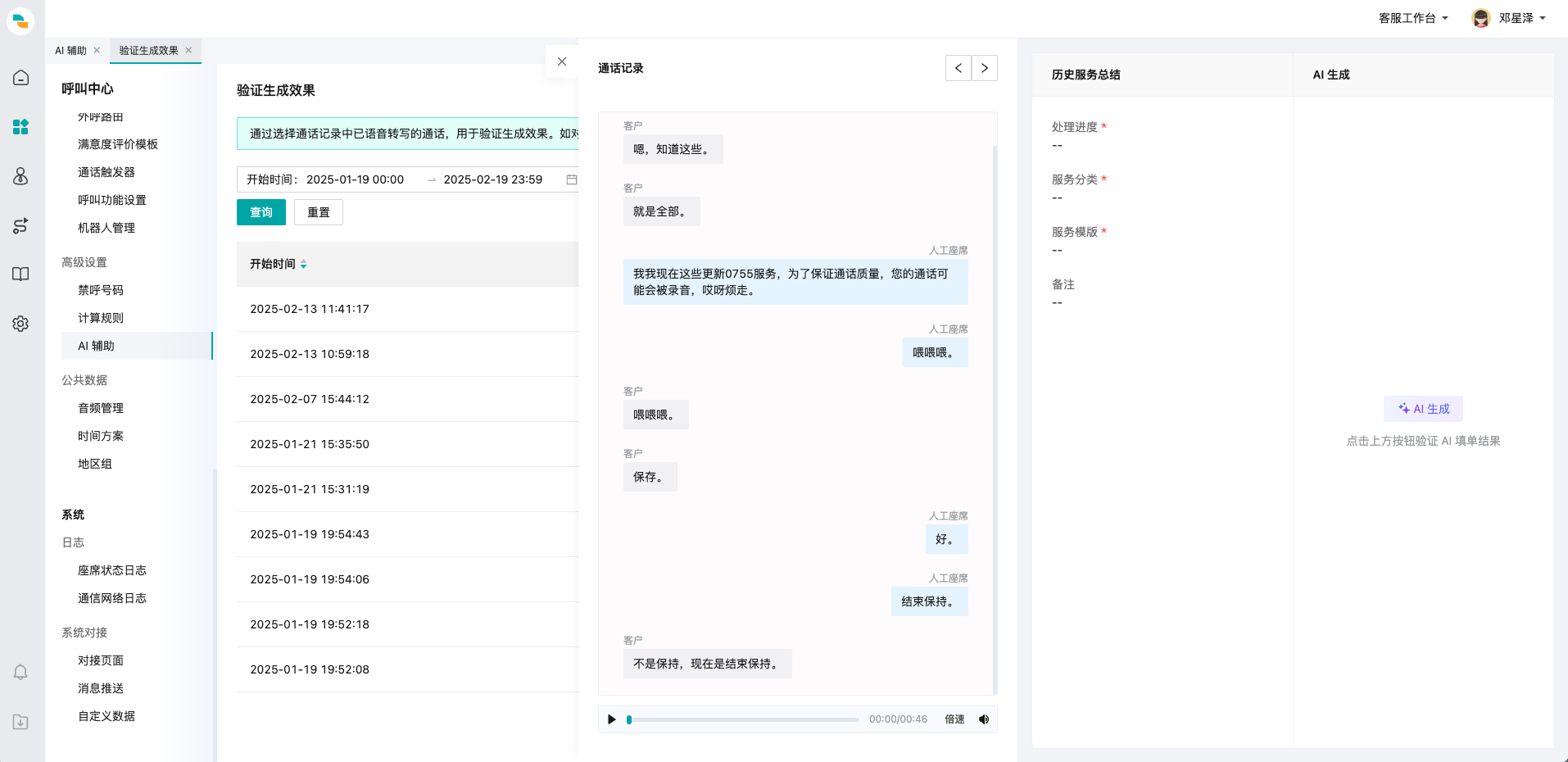Click the agent message 结束保持。
This screenshot has width=1568, height=762.
[x=929, y=601]
